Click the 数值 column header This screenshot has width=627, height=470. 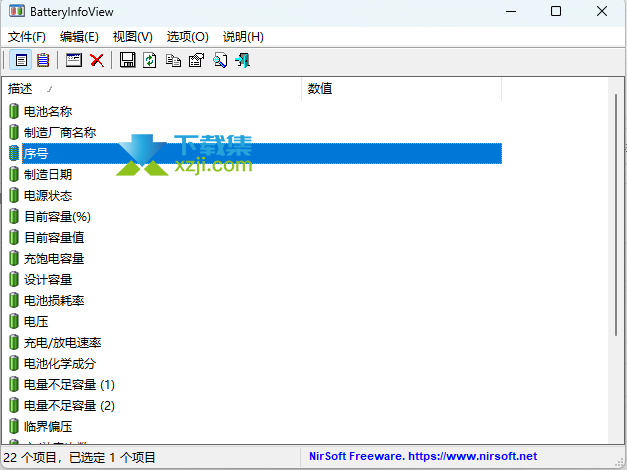point(400,89)
